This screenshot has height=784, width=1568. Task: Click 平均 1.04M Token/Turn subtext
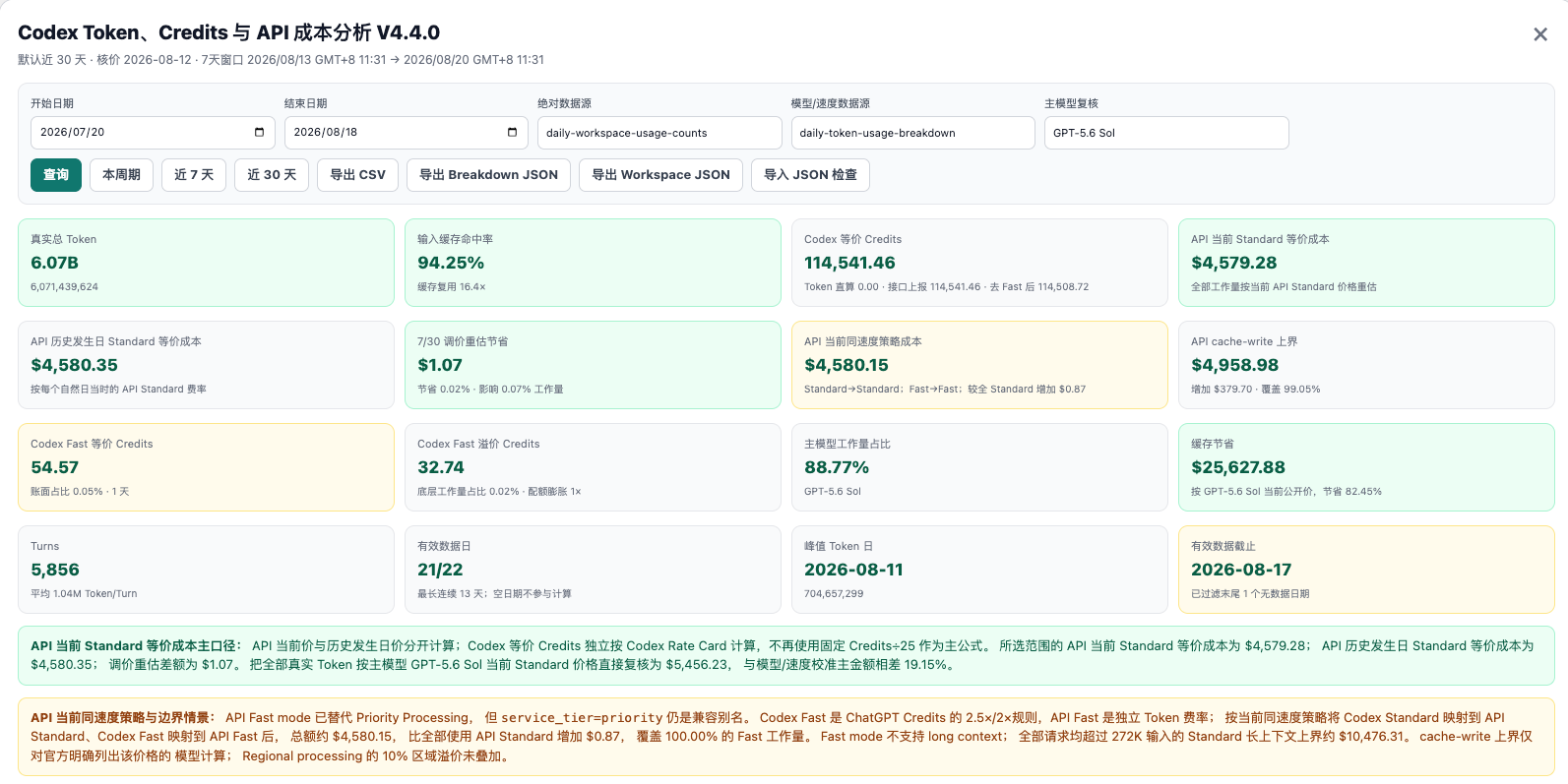tap(84, 594)
